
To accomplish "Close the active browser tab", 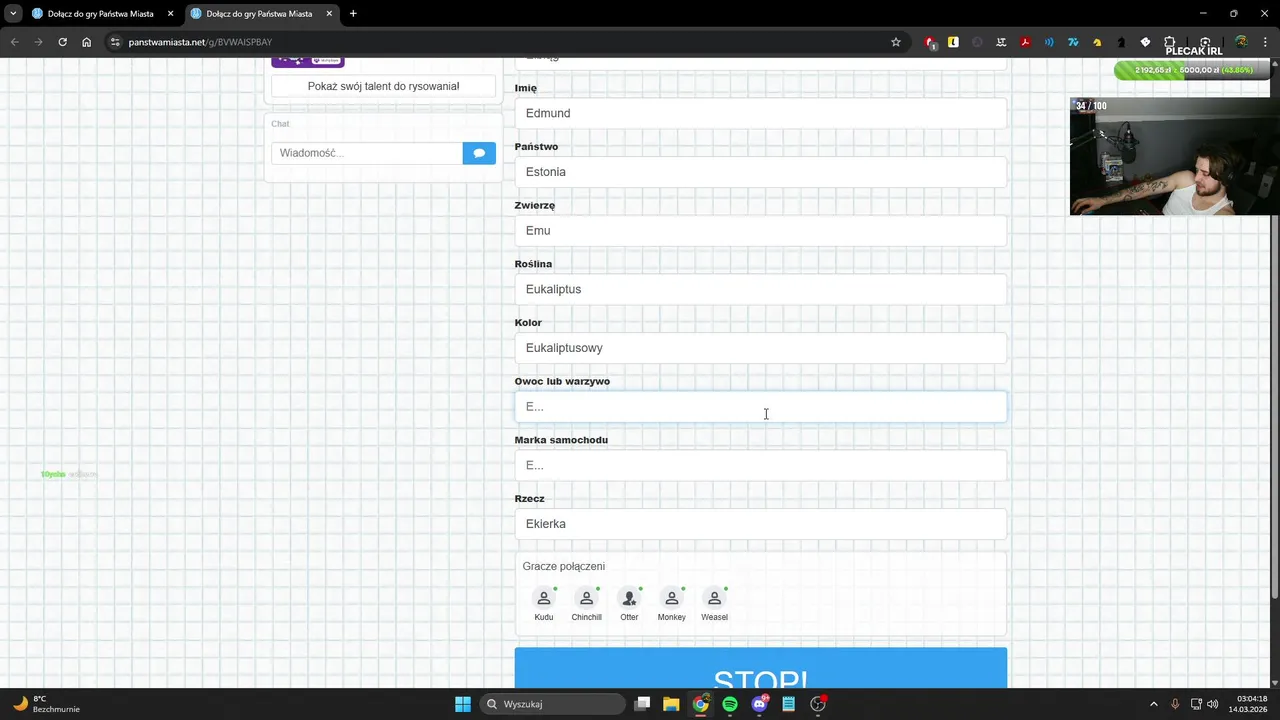I will click(x=329, y=14).
